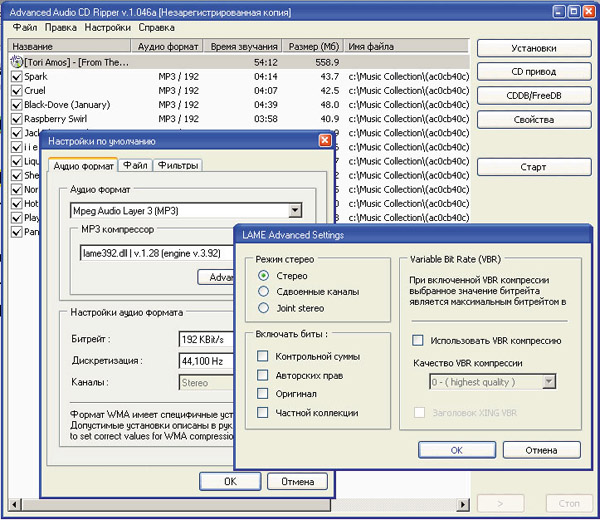Screen dimensions: 600x520
Task: Click the Установки button
Action: pyautogui.click(x=534, y=48)
